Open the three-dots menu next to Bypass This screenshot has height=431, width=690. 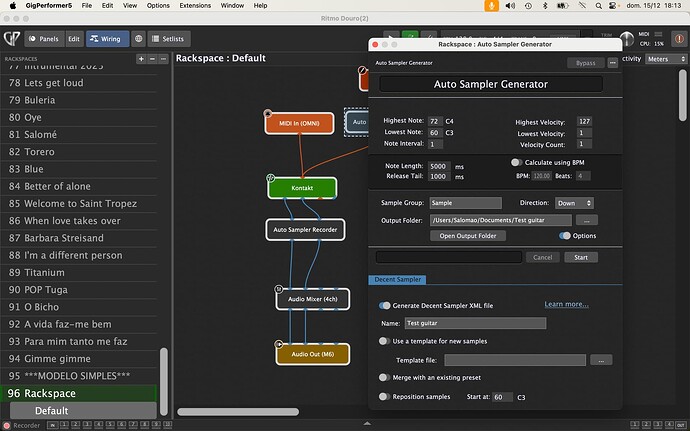tap(613, 63)
